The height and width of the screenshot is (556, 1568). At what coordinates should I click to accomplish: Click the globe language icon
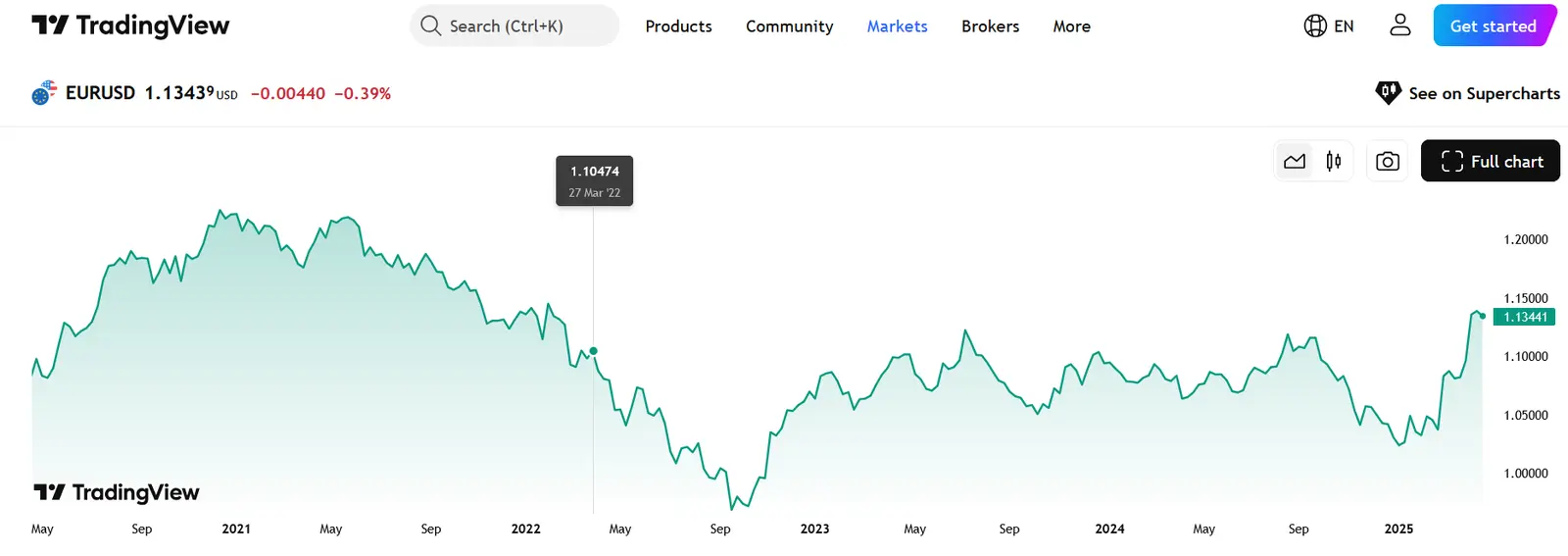(x=1315, y=26)
